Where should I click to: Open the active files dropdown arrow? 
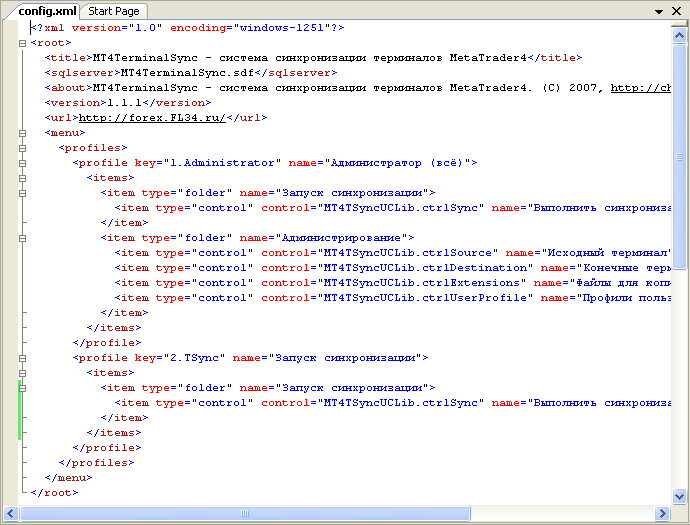tap(659, 11)
